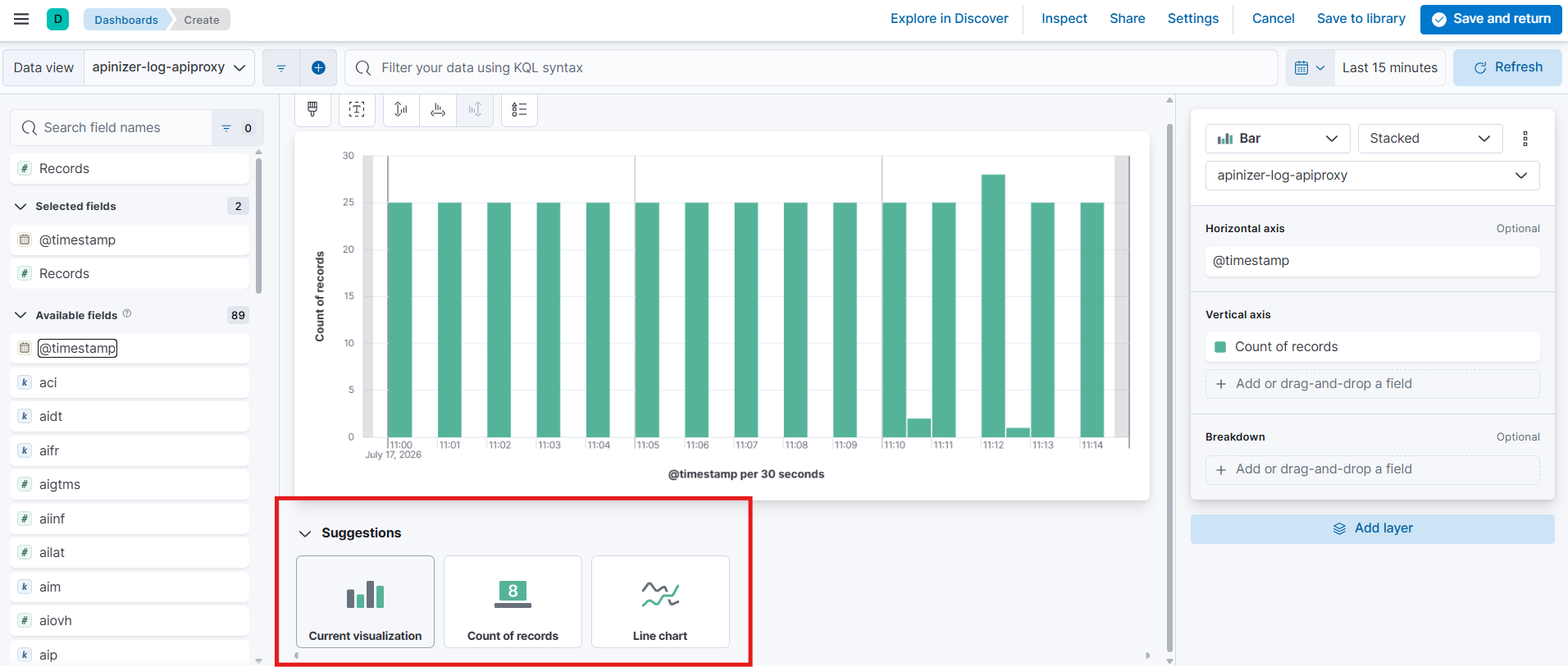Image resolution: width=1568 pixels, height=667 pixels.
Task: Open the @timestamp horizontal axis dimension
Action: click(1372, 261)
